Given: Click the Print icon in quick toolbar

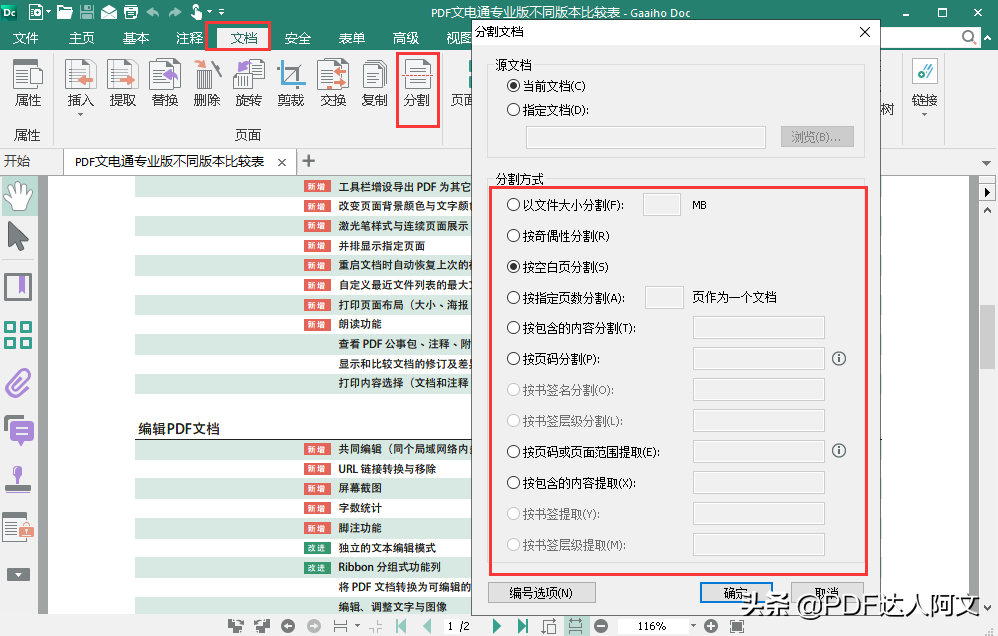Looking at the screenshot, I should (130, 11).
